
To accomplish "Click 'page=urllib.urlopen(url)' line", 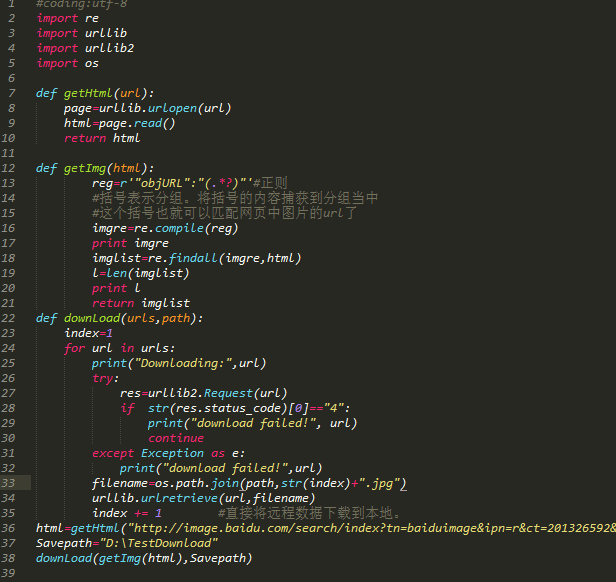I will 148,108.
